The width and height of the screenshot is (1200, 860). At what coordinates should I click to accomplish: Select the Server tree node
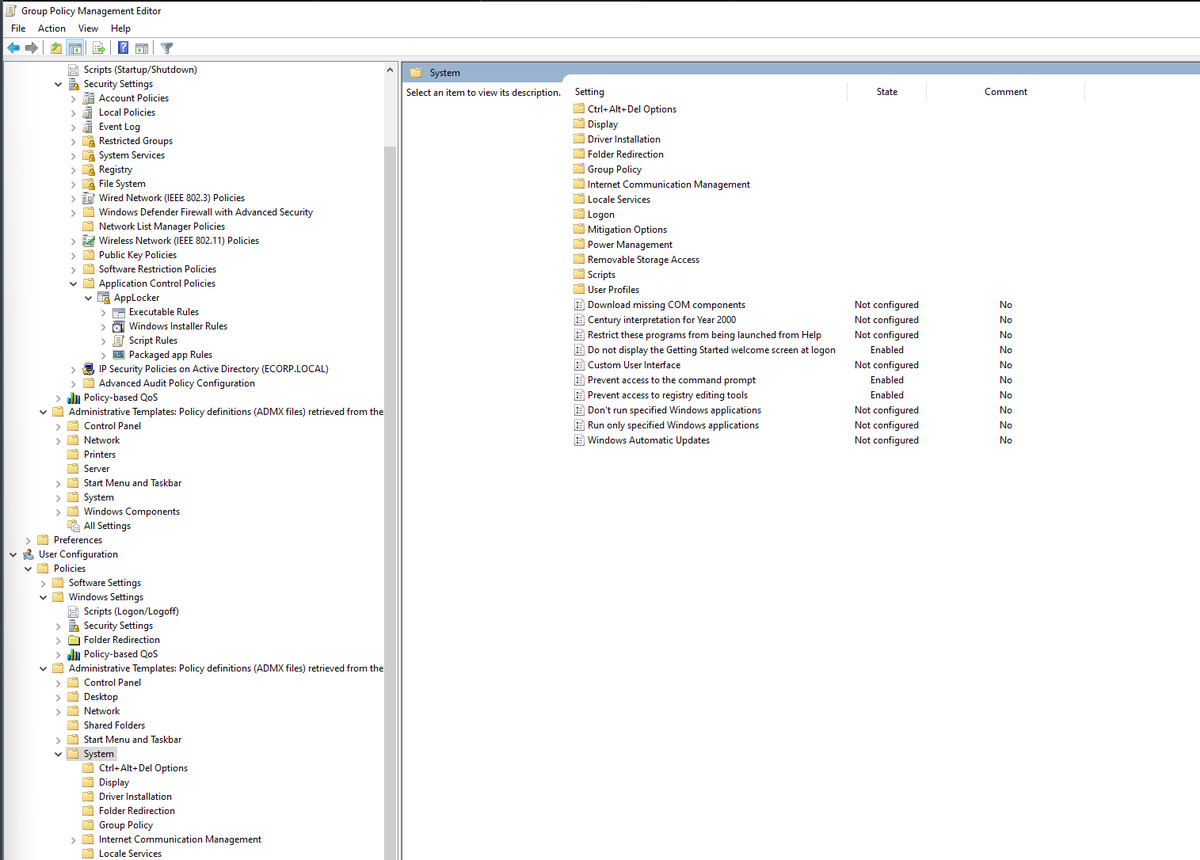click(x=97, y=469)
